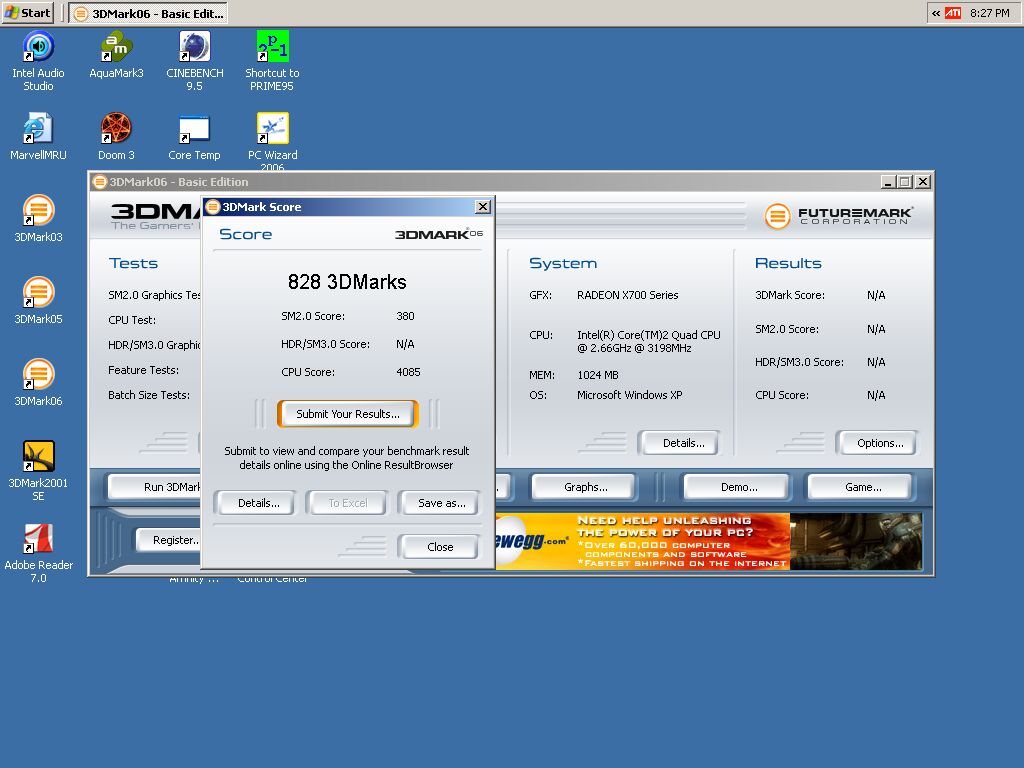
Task: Launch MarvellMRU desktop shortcut
Action: [x=39, y=136]
